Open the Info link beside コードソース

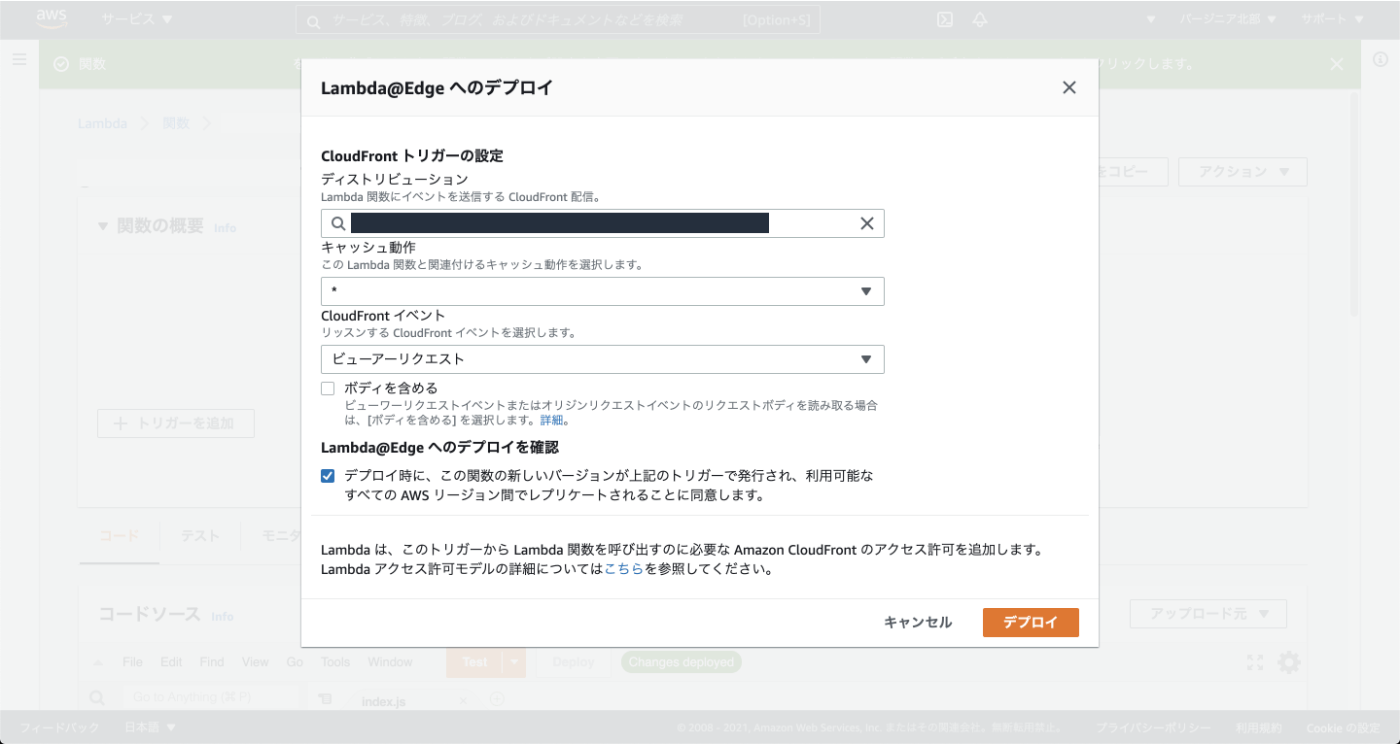pyautogui.click(x=222, y=616)
